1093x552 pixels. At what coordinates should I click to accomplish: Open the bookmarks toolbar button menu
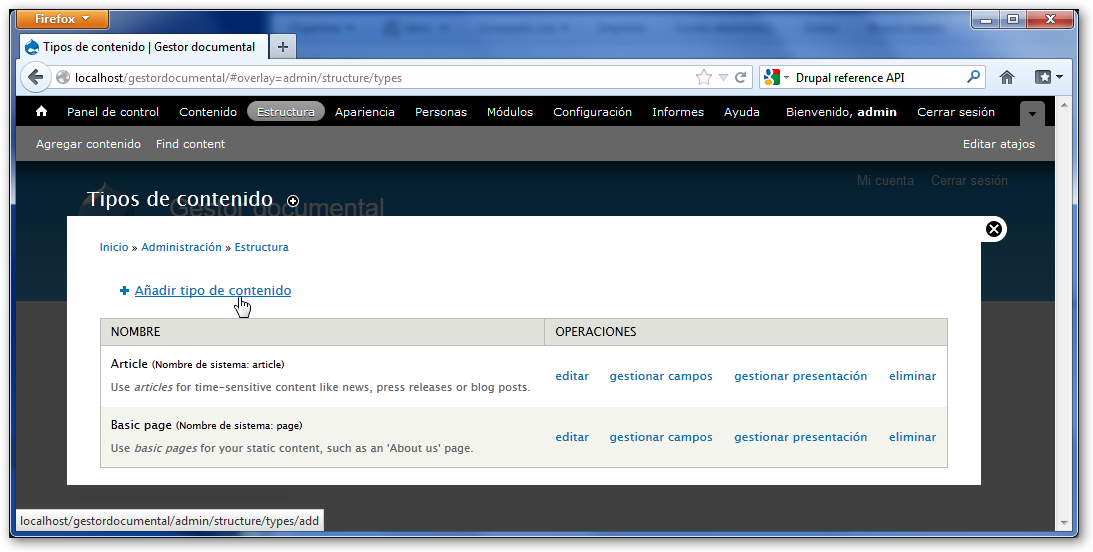pyautogui.click(x=1048, y=77)
